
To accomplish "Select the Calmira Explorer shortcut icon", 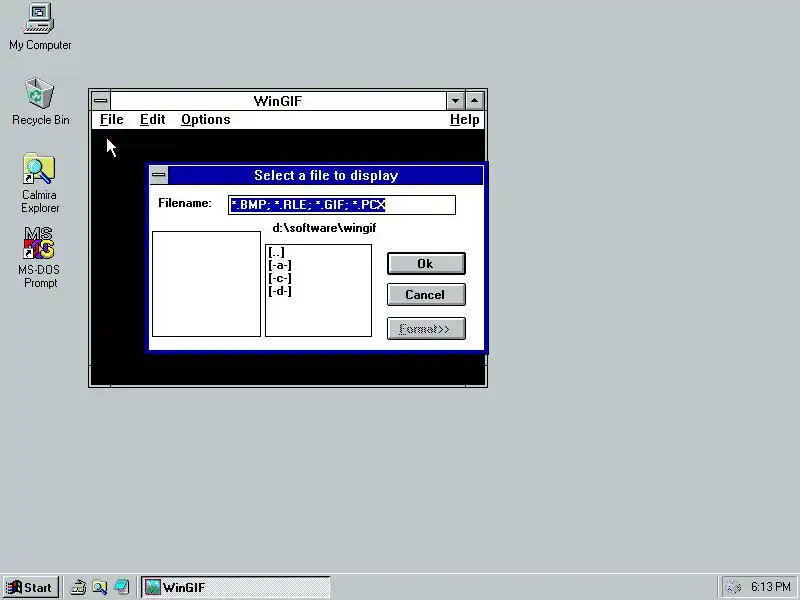I will [x=39, y=183].
